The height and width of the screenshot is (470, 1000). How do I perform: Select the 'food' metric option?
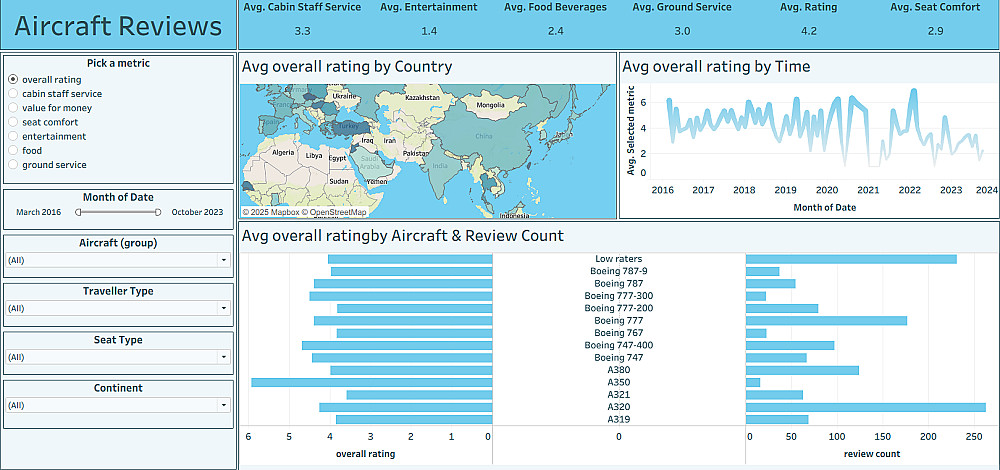(13, 150)
